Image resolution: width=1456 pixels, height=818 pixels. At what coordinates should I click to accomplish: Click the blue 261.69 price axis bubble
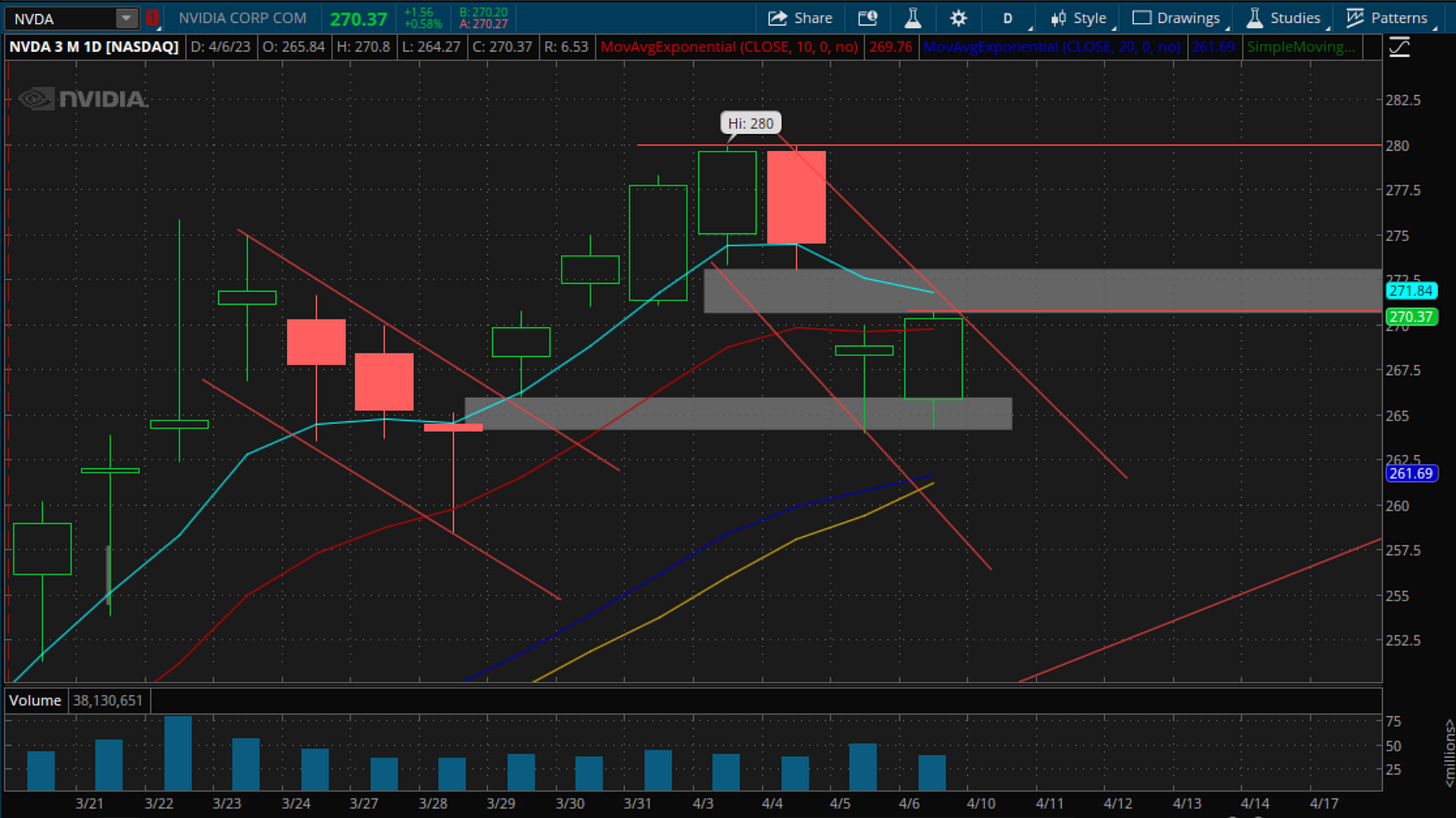(1411, 473)
